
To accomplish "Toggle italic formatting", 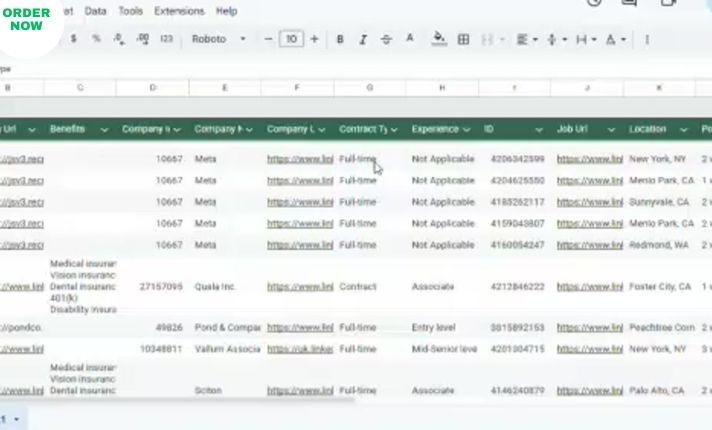I will coord(363,40).
